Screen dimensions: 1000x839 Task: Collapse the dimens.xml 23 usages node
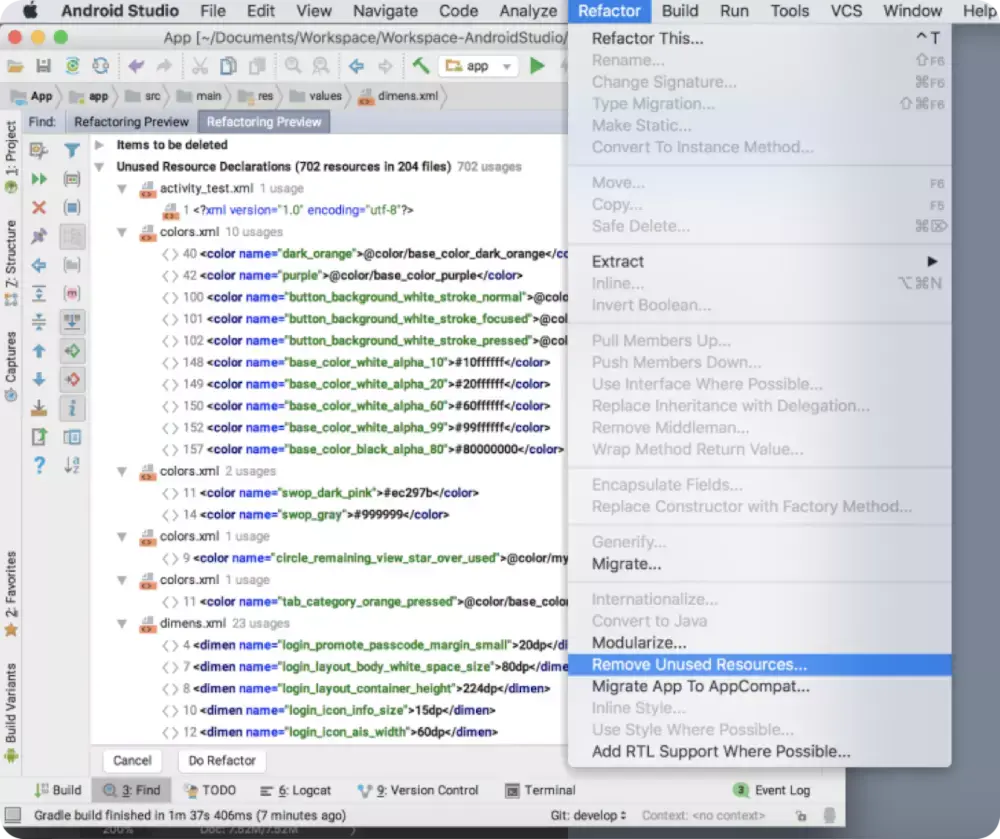pyautogui.click(x=121, y=624)
